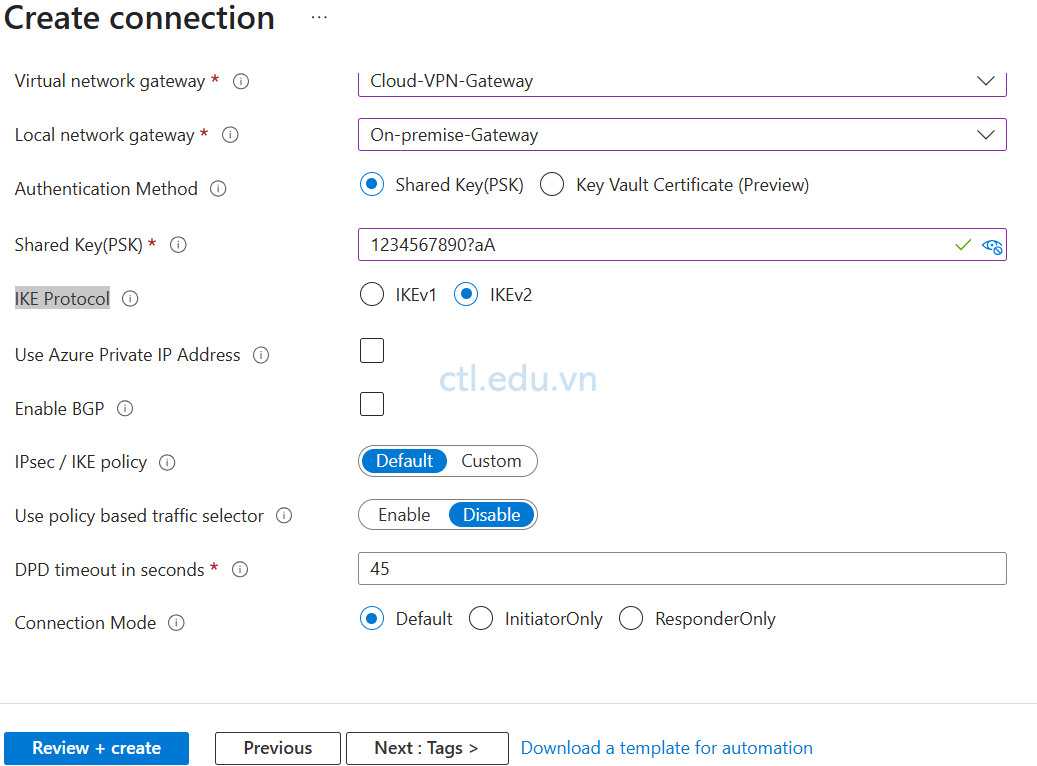
Task: Select Shared Key(PSK) authentication radio button
Action: click(x=372, y=185)
